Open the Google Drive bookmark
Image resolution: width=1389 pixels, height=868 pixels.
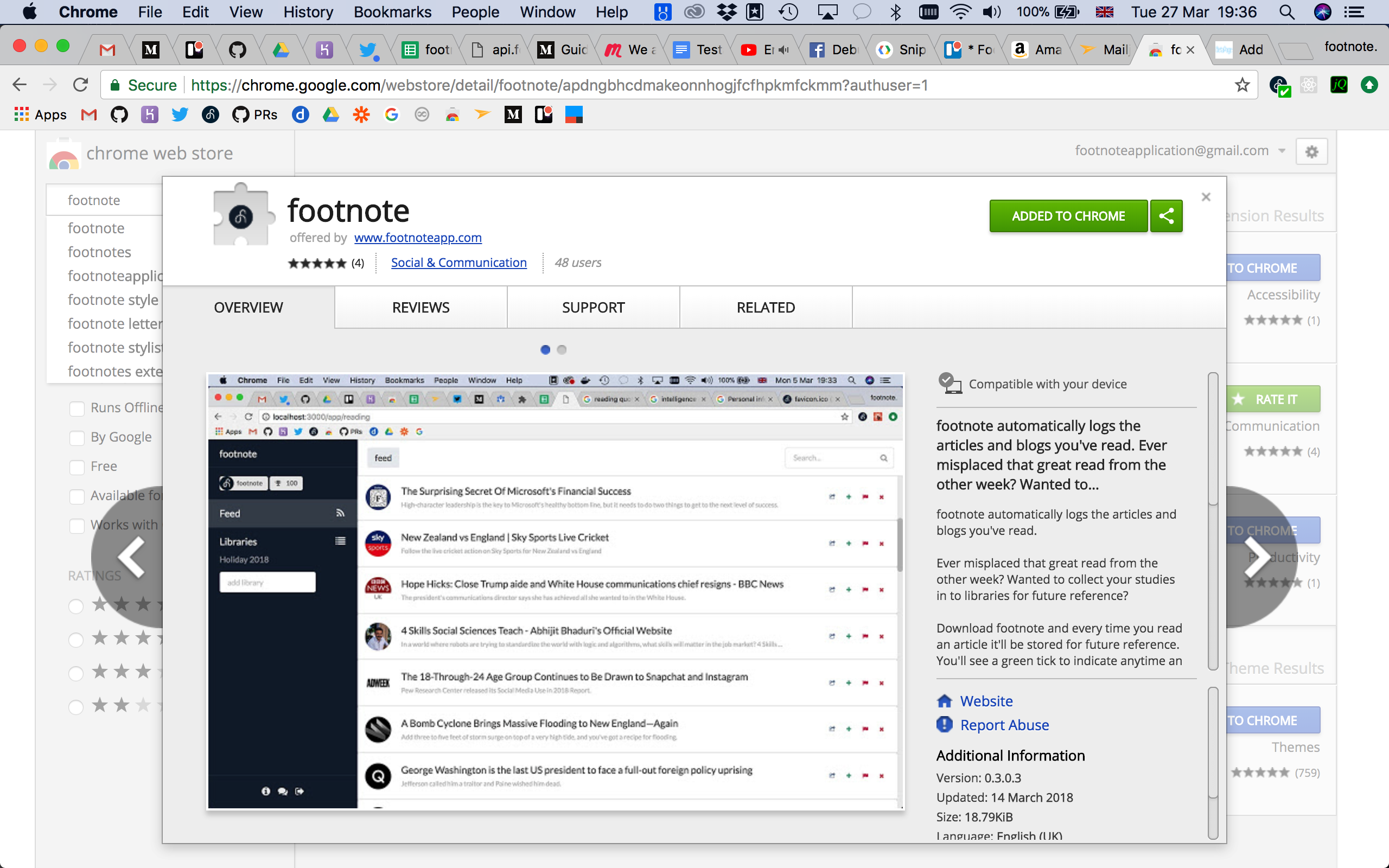(330, 115)
